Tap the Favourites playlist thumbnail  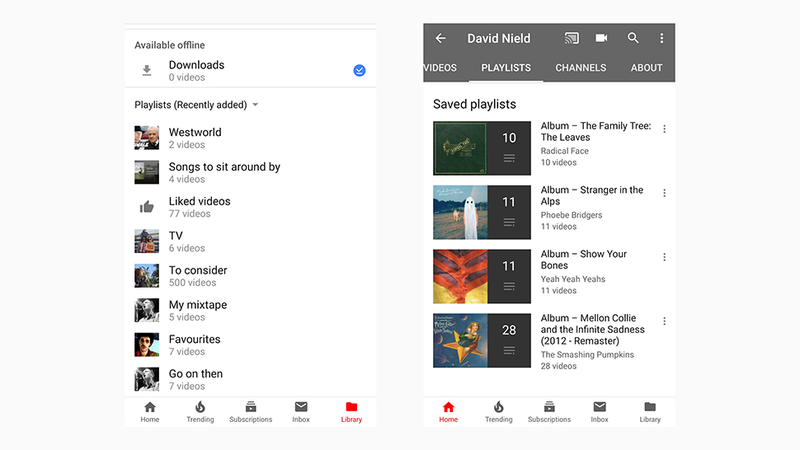[x=146, y=345]
